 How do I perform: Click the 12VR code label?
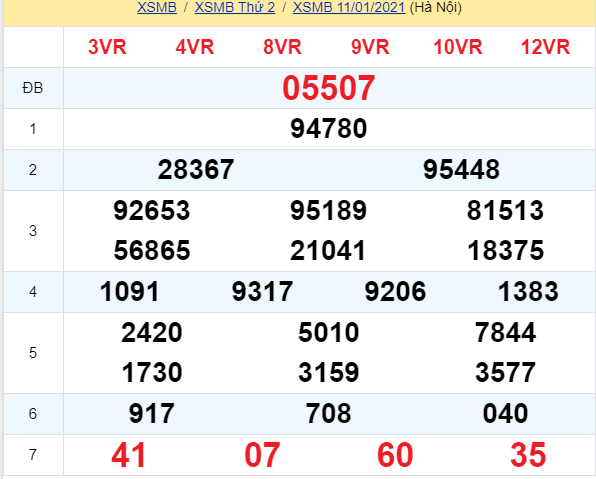(x=545, y=47)
